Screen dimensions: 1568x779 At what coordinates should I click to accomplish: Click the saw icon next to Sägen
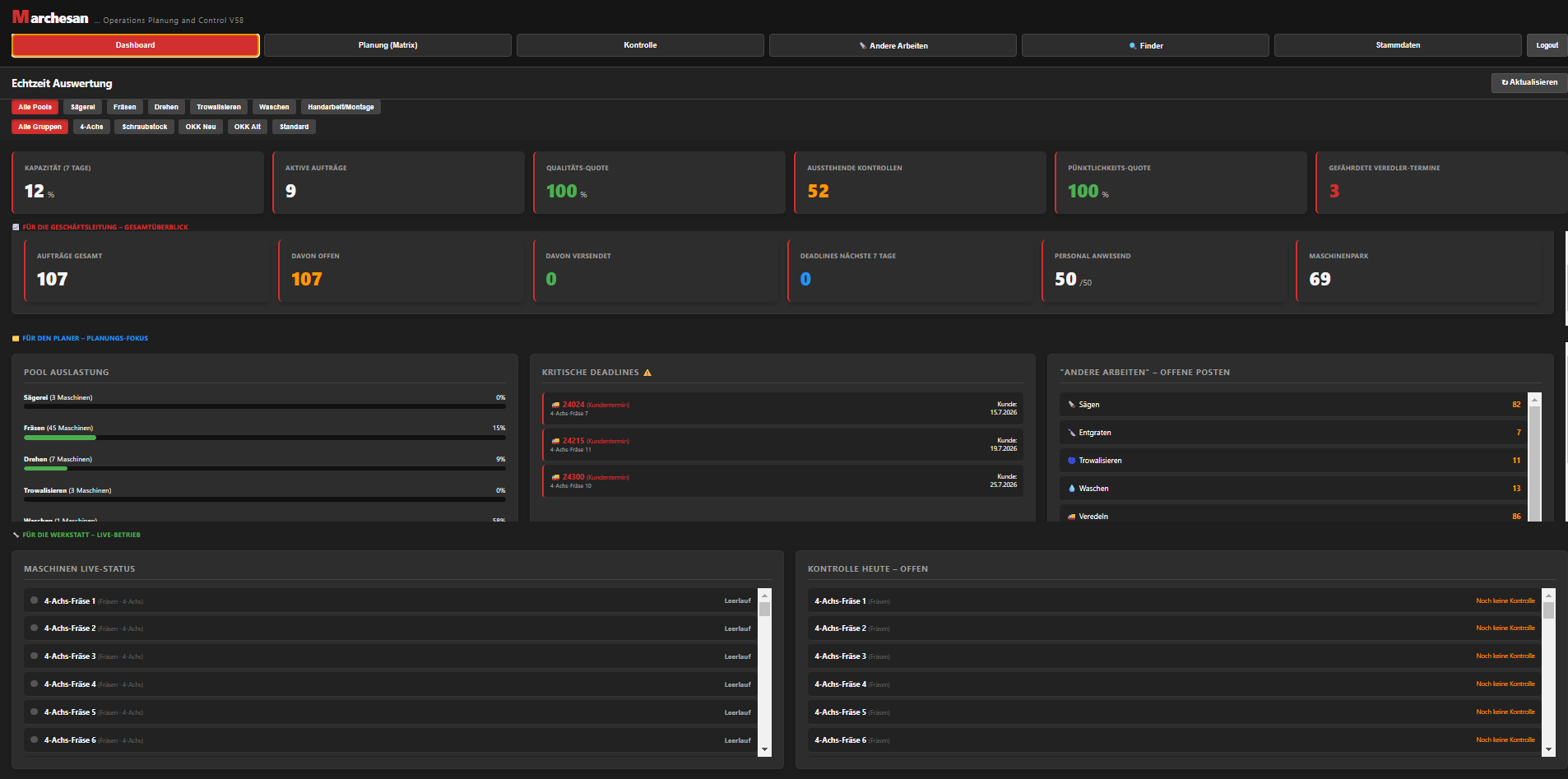click(1071, 405)
